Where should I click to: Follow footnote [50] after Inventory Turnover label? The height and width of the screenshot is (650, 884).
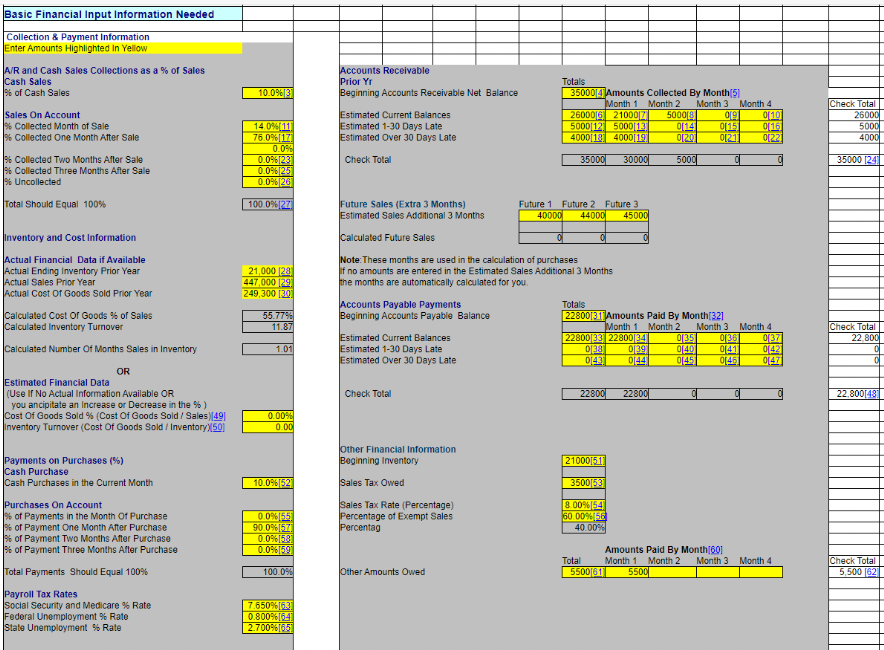[x=218, y=427]
